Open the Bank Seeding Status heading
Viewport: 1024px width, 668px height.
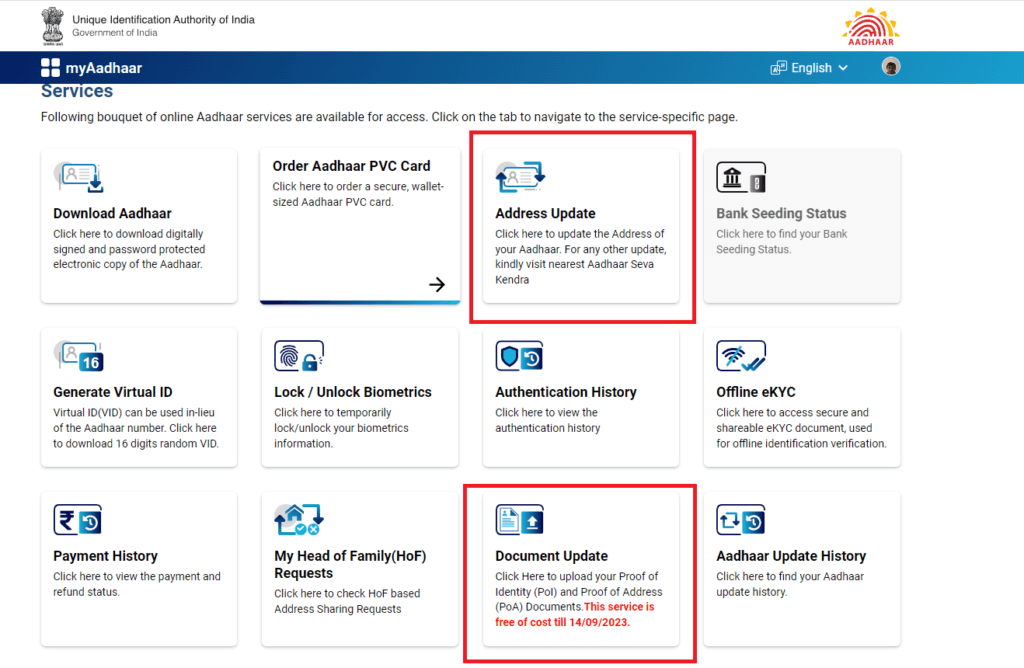tap(781, 214)
